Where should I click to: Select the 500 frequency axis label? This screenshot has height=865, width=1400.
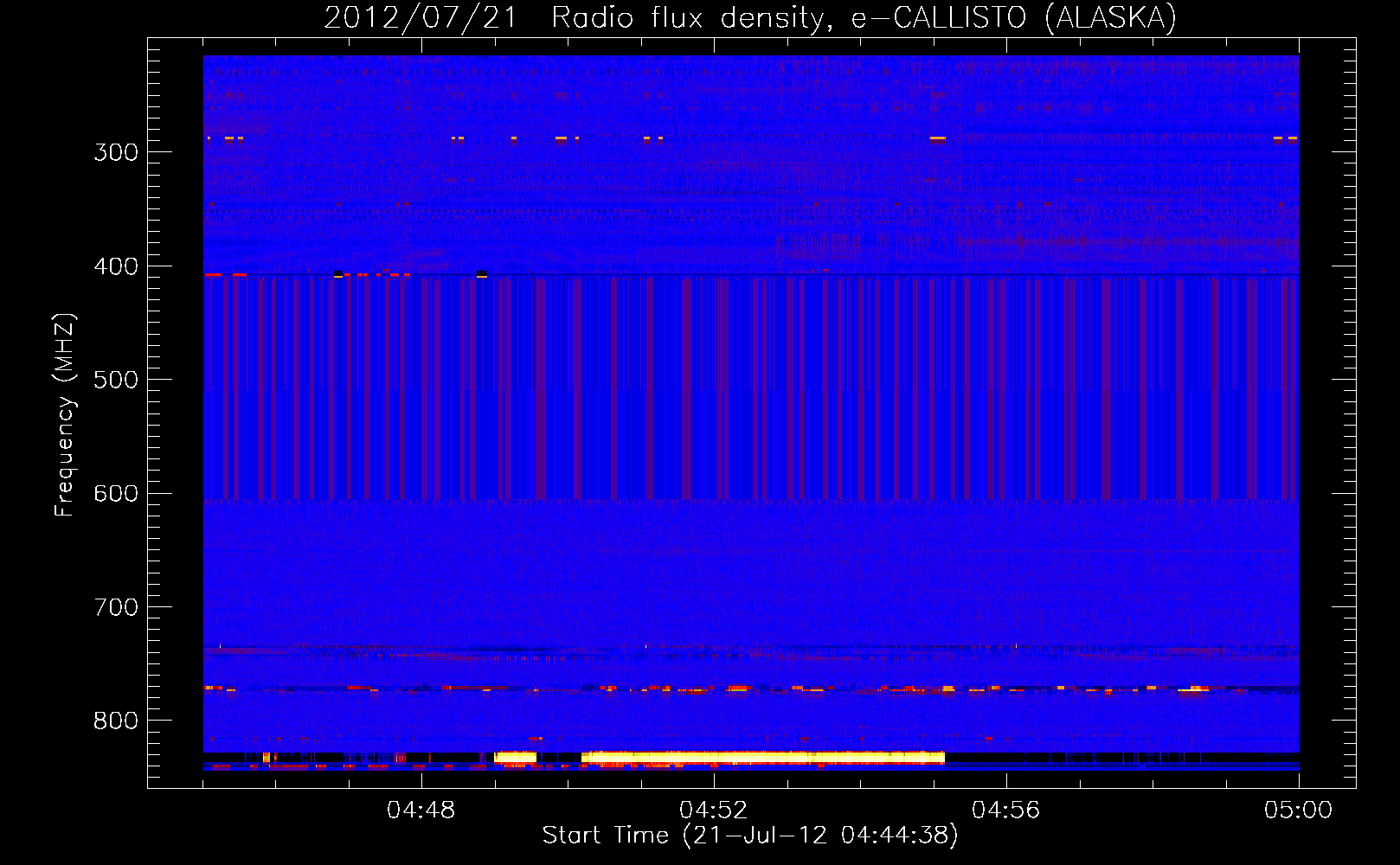point(116,380)
